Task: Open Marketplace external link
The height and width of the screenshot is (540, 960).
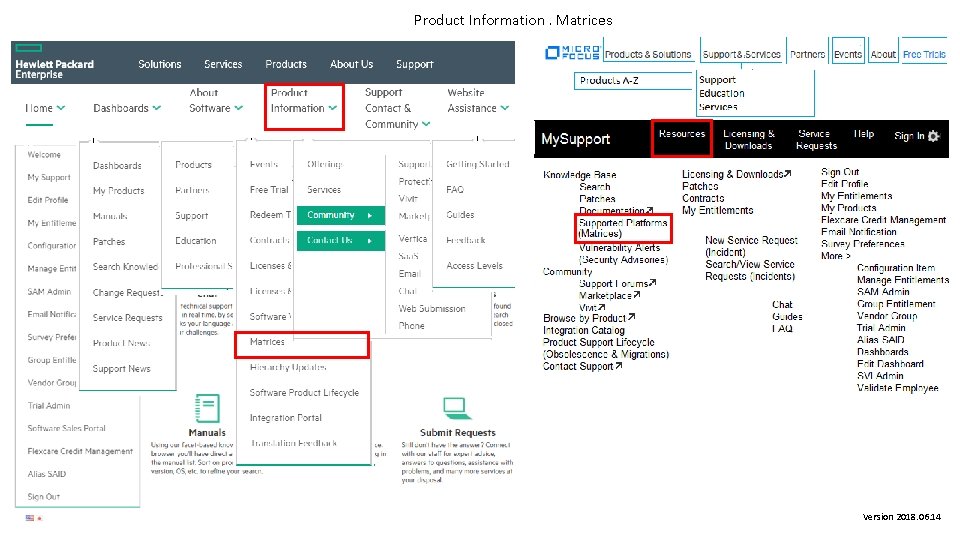Action: (x=610, y=296)
